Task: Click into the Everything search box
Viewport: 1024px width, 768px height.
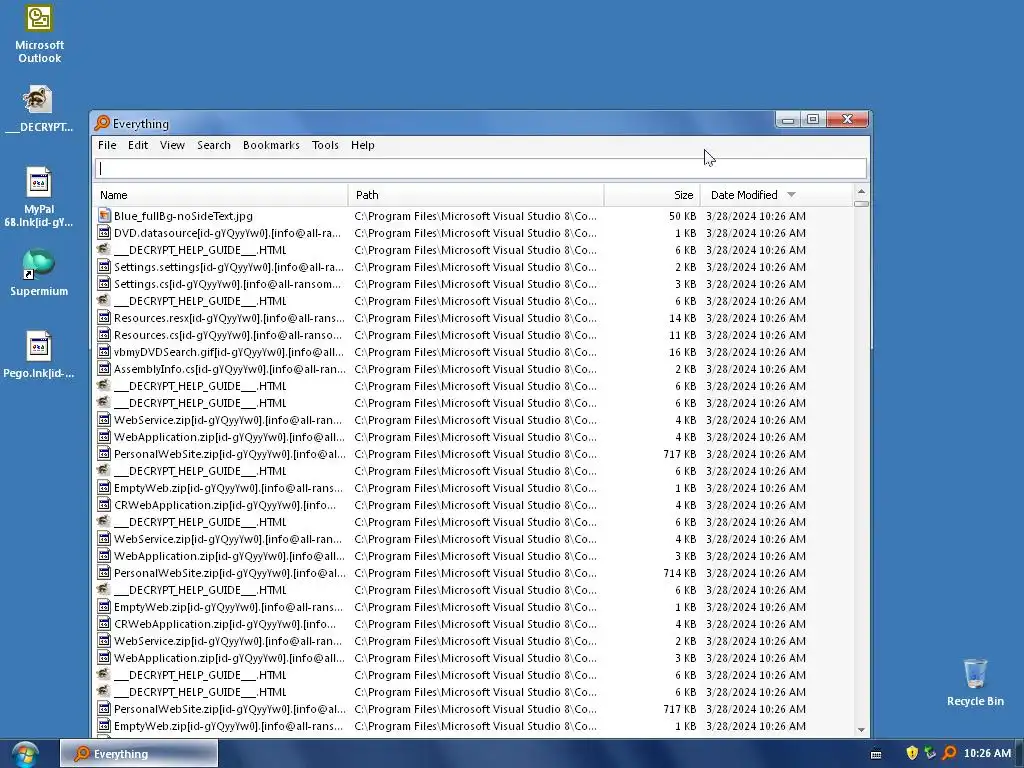Action: tap(481, 168)
